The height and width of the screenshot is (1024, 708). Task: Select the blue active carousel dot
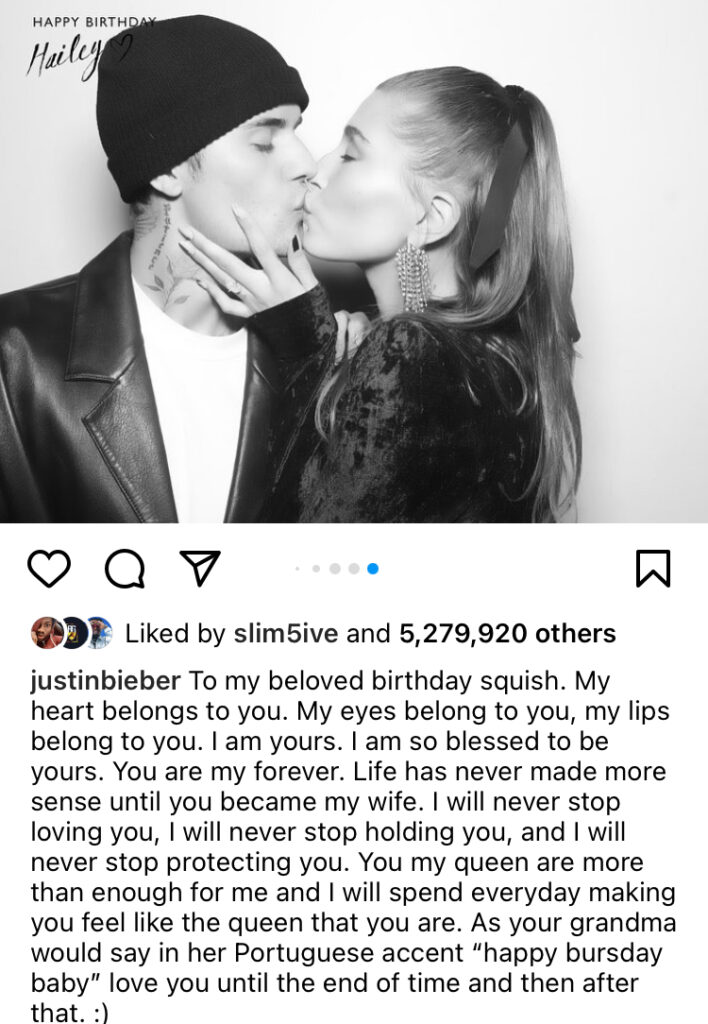click(373, 569)
